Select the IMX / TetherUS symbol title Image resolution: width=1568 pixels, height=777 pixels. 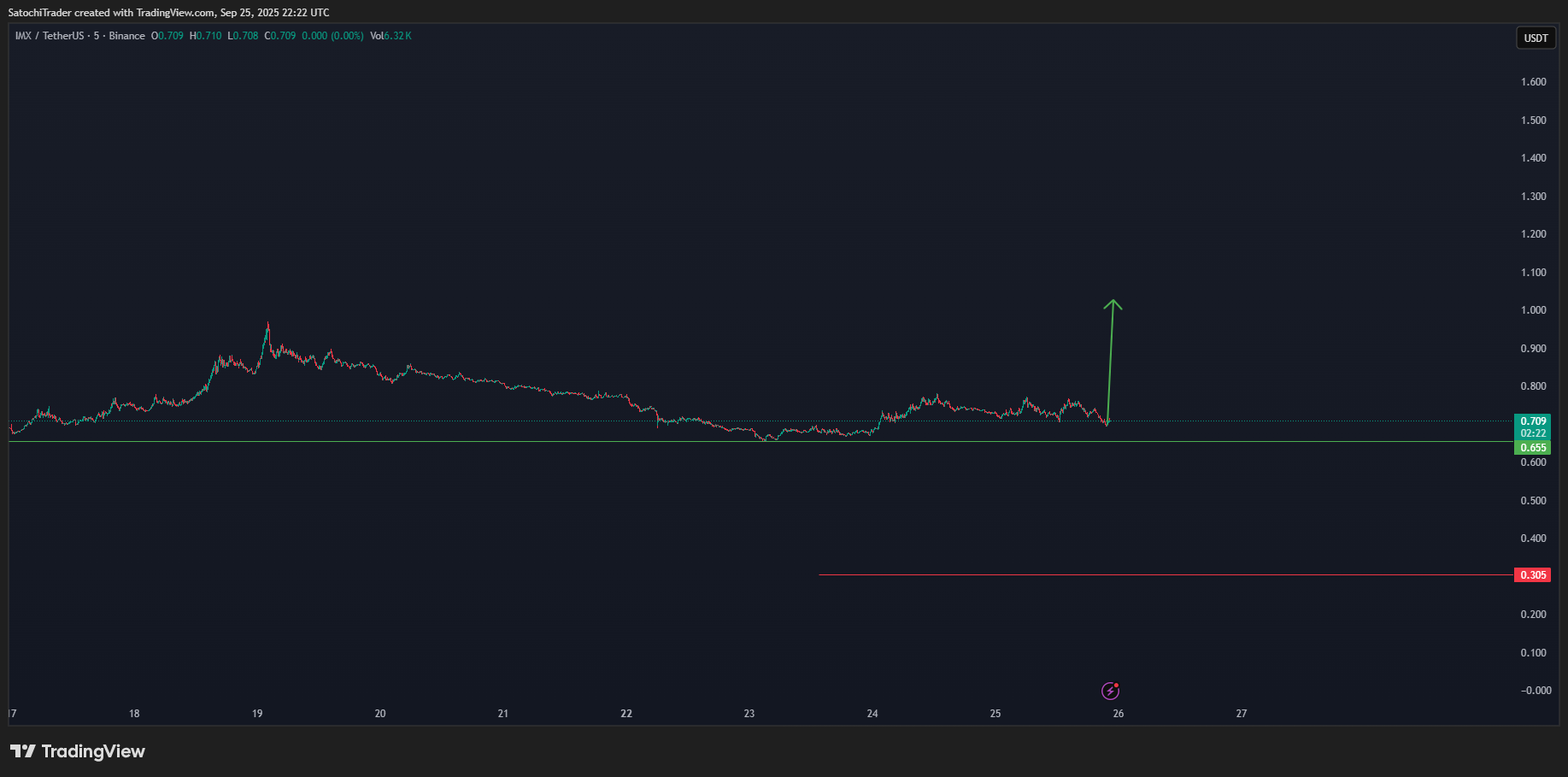[50, 36]
